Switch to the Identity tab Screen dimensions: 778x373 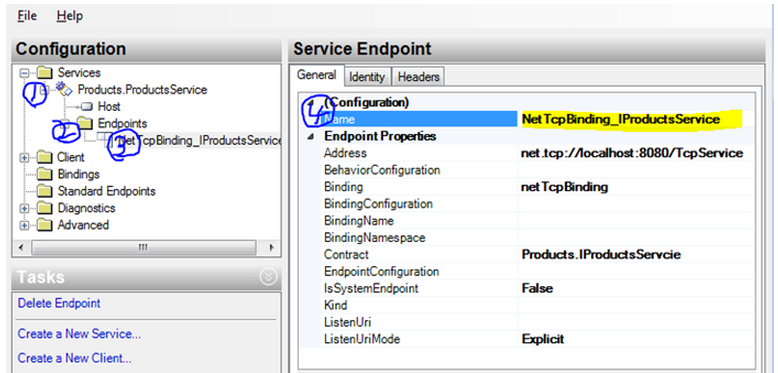367,77
